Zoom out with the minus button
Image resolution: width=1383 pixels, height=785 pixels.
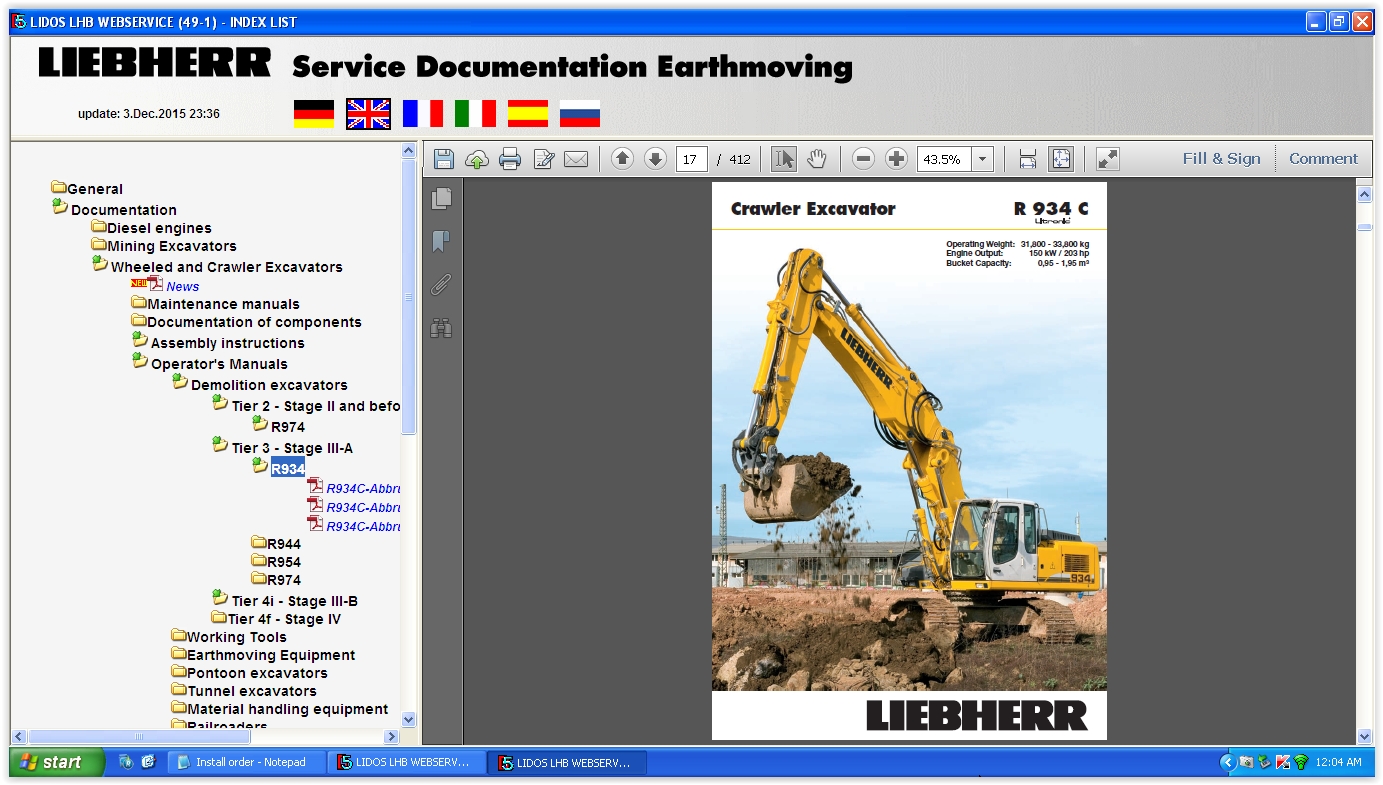(864, 159)
